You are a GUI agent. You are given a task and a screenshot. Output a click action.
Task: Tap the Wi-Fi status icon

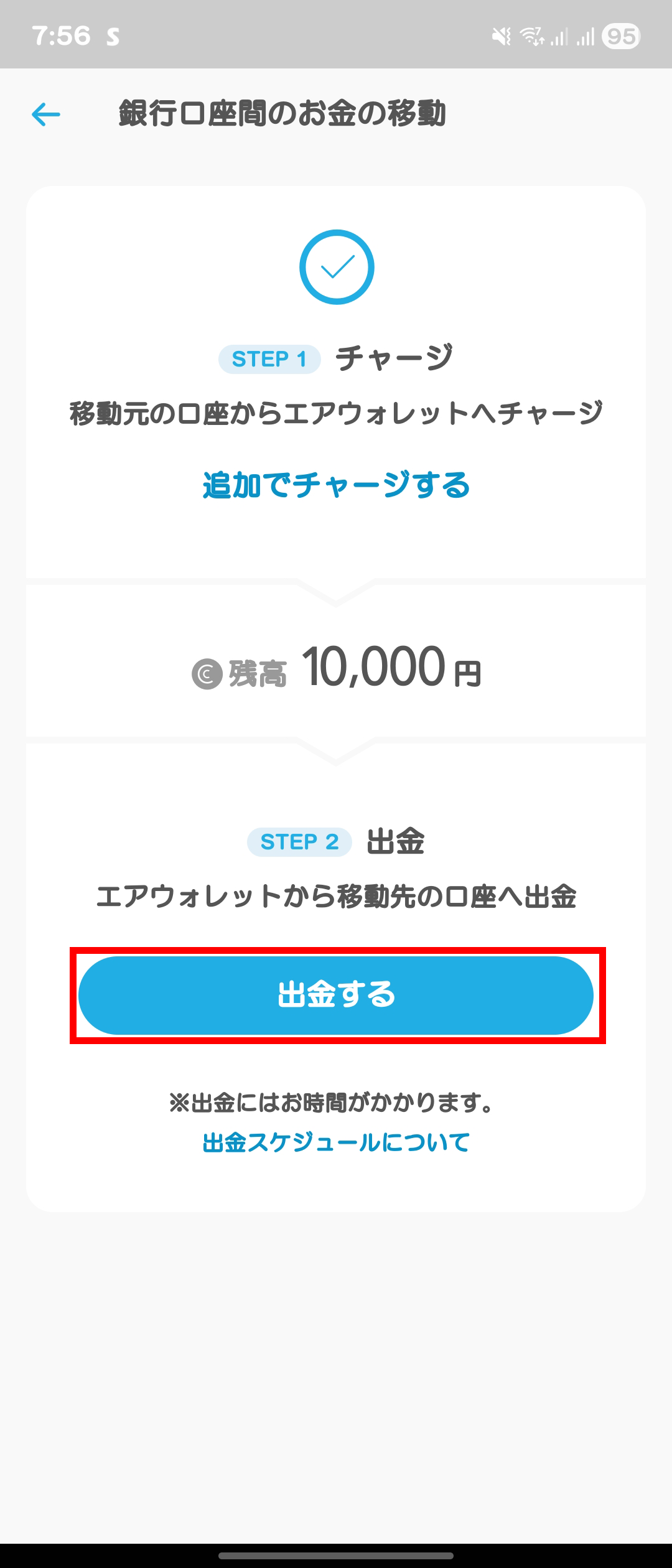tap(532, 37)
